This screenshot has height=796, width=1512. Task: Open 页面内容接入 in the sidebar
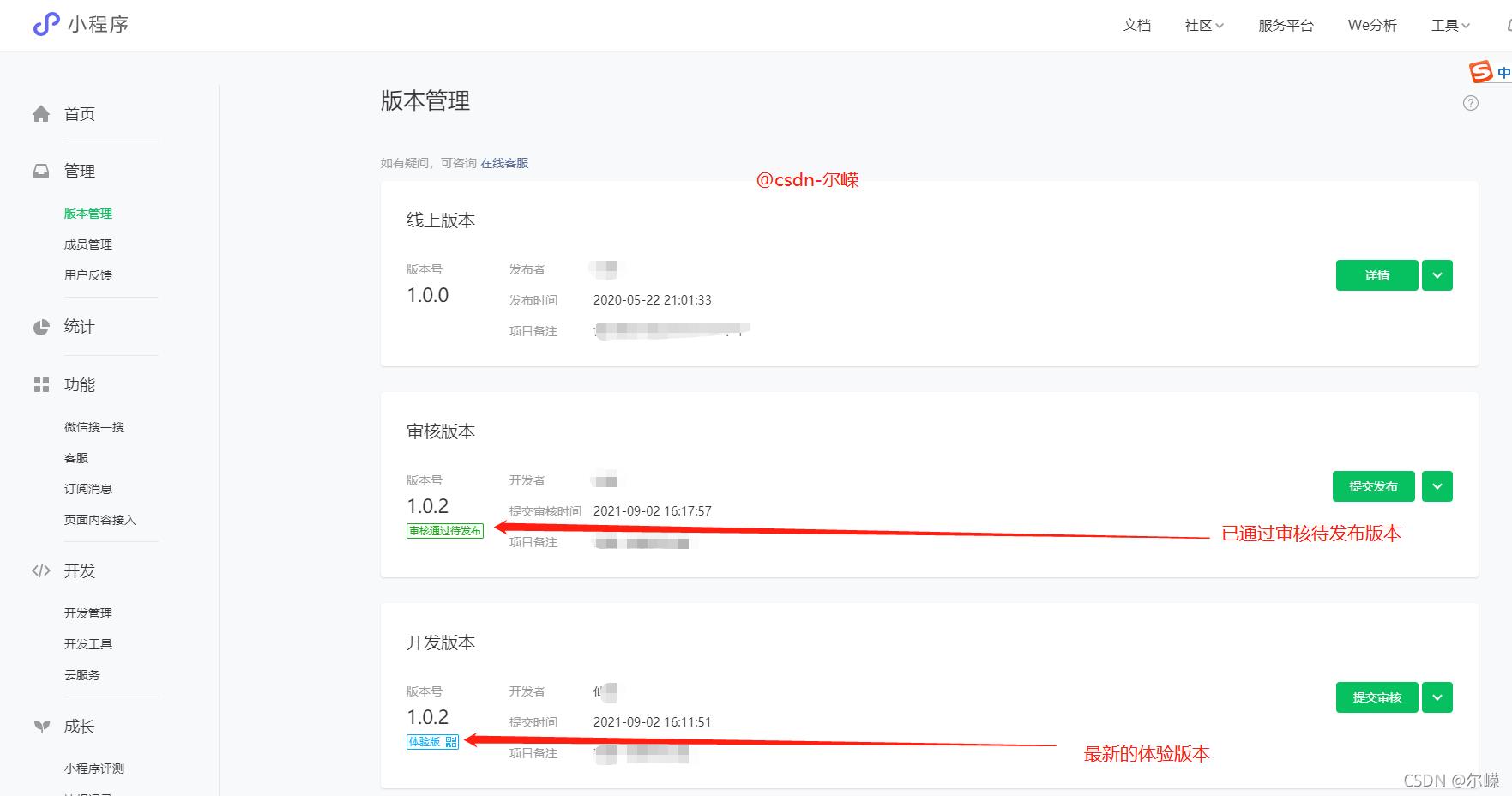point(100,520)
